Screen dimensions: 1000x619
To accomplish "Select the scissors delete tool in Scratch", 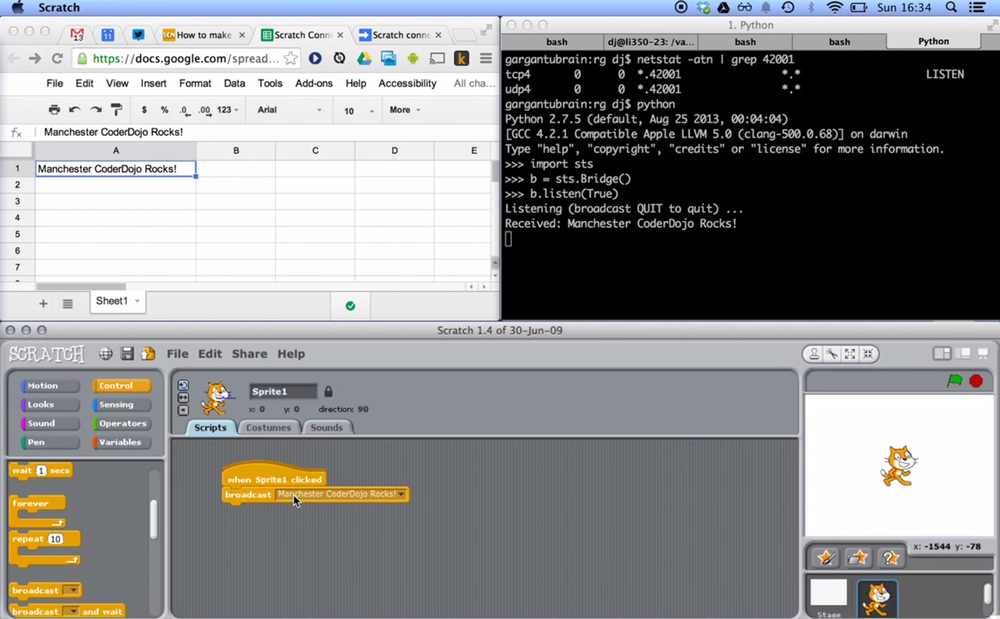I will (832, 354).
